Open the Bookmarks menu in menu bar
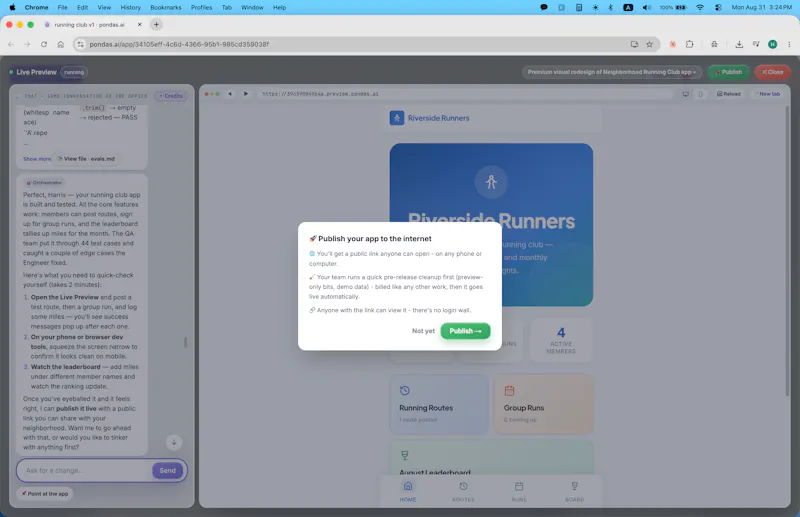Screen dimensions: 800x517 pyautogui.click(x=166, y=8)
